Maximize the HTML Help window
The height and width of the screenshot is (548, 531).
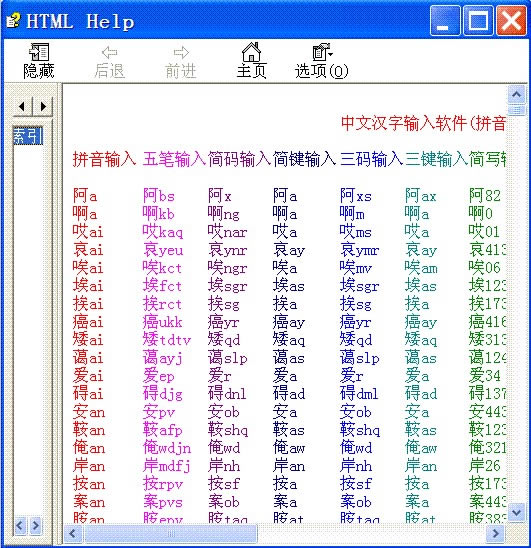point(478,21)
